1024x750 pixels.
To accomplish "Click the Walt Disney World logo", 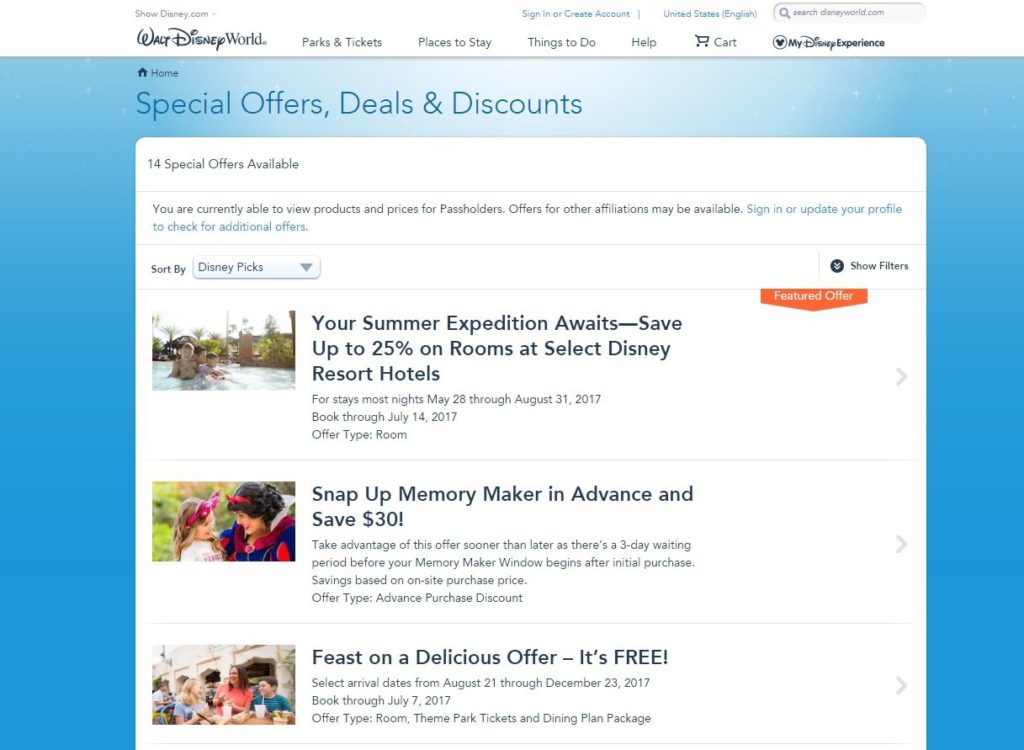I will click(201, 40).
